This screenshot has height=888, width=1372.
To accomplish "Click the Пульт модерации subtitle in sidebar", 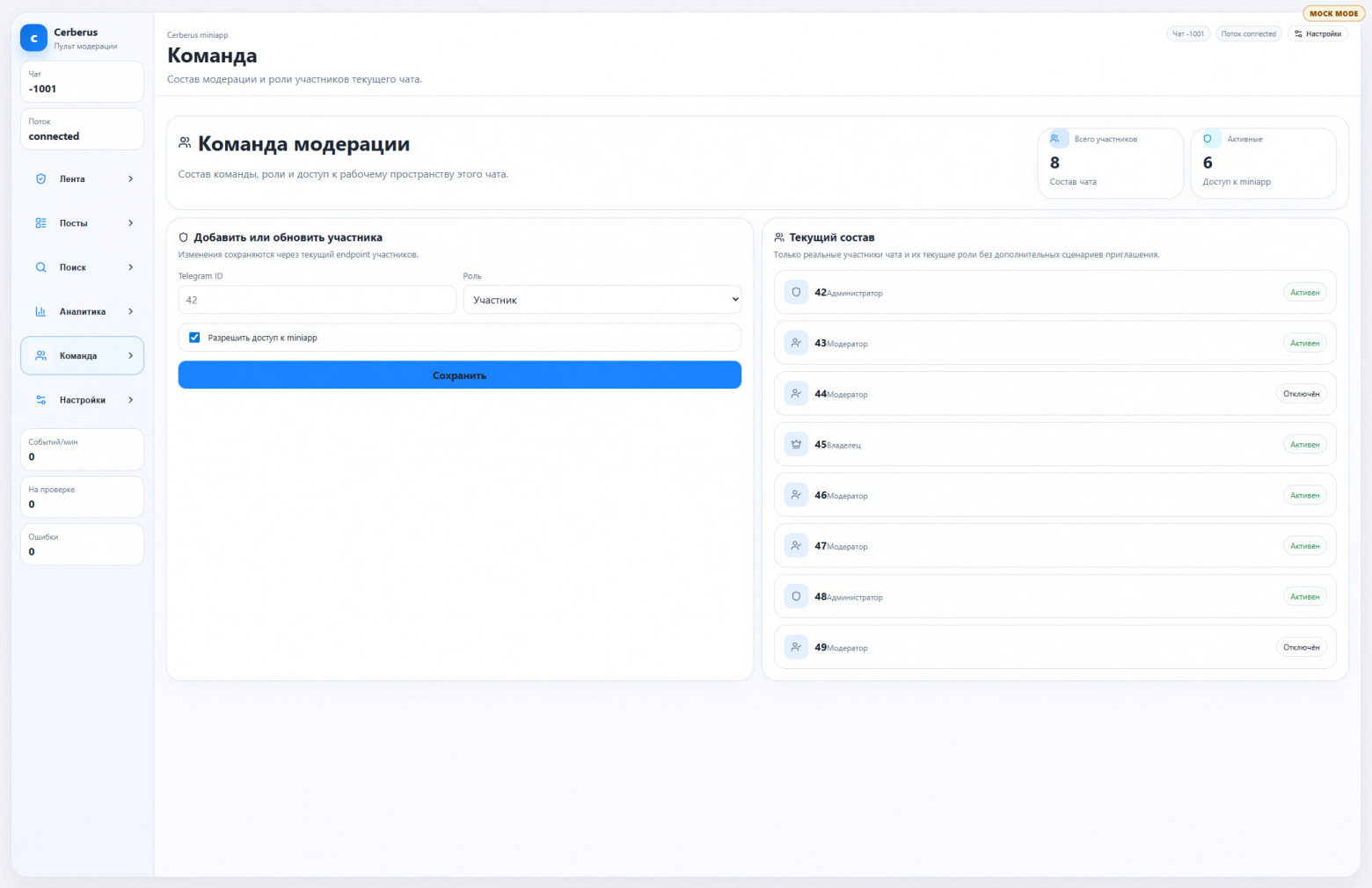I will 85,47.
